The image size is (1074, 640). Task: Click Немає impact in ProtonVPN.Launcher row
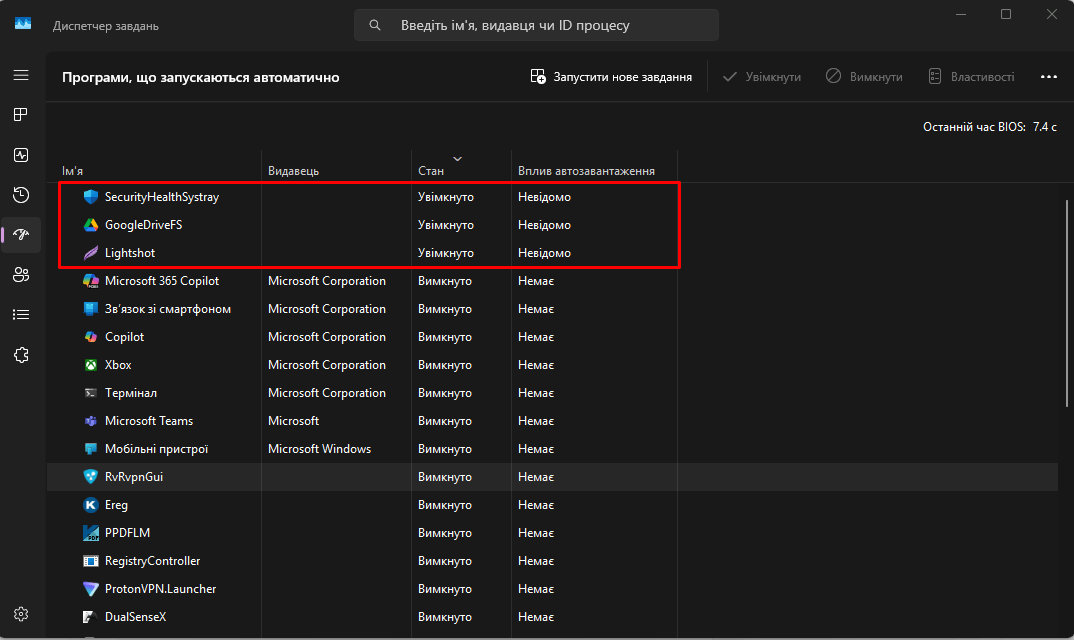[x=536, y=589]
